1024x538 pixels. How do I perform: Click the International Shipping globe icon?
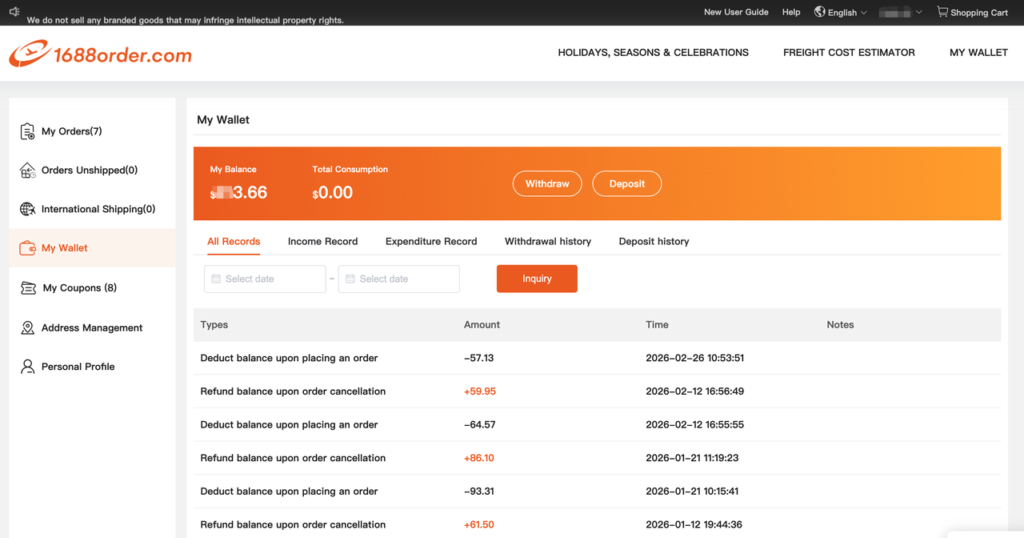tap(28, 209)
